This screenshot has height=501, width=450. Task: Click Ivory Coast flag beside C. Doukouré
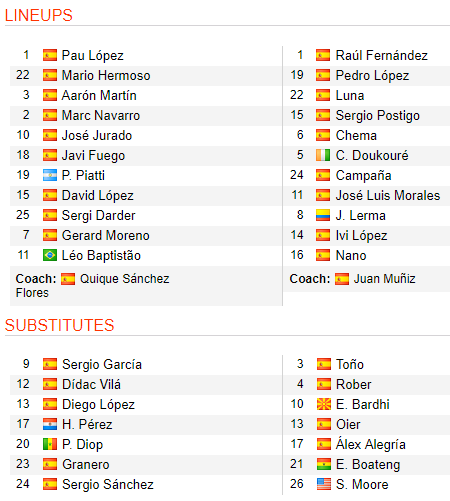pyautogui.click(x=323, y=155)
